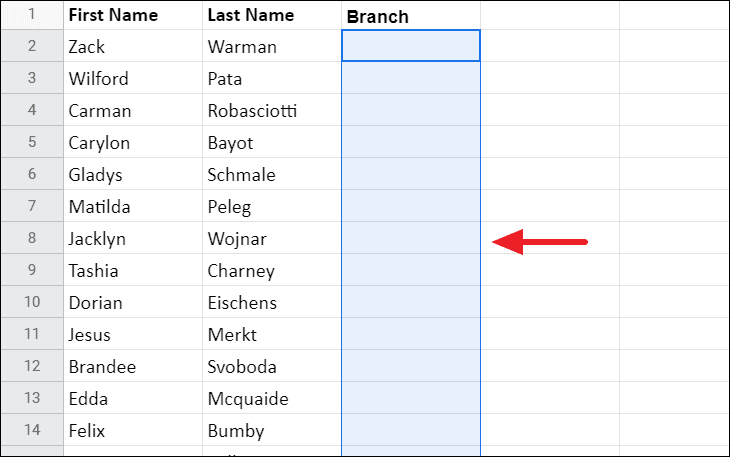Viewport: 730px width, 457px height.
Task: Select the Branch cell in Felix Bumby's row
Action: pos(411,430)
